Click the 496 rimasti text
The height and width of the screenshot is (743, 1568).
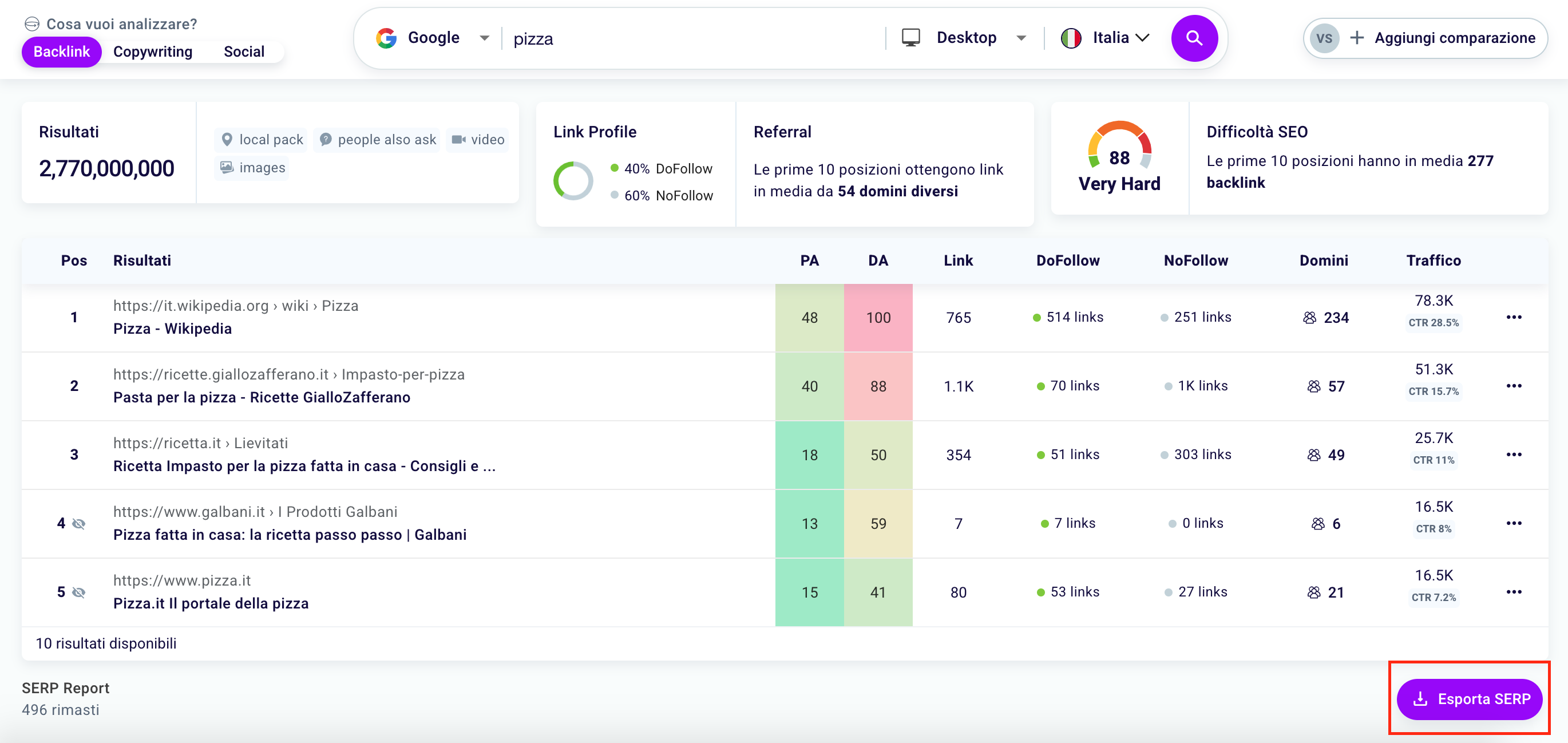tap(60, 710)
